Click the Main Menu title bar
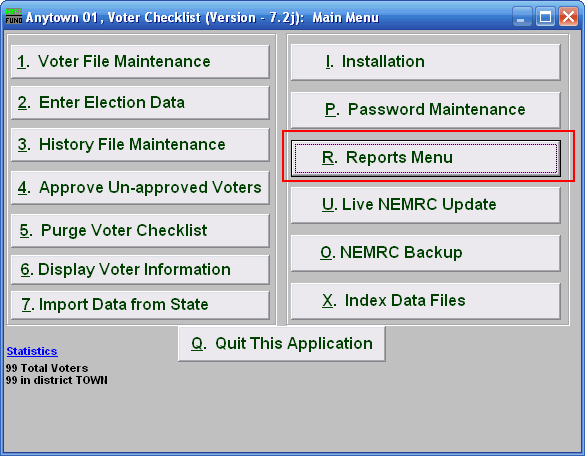The image size is (585, 456). (261, 17)
